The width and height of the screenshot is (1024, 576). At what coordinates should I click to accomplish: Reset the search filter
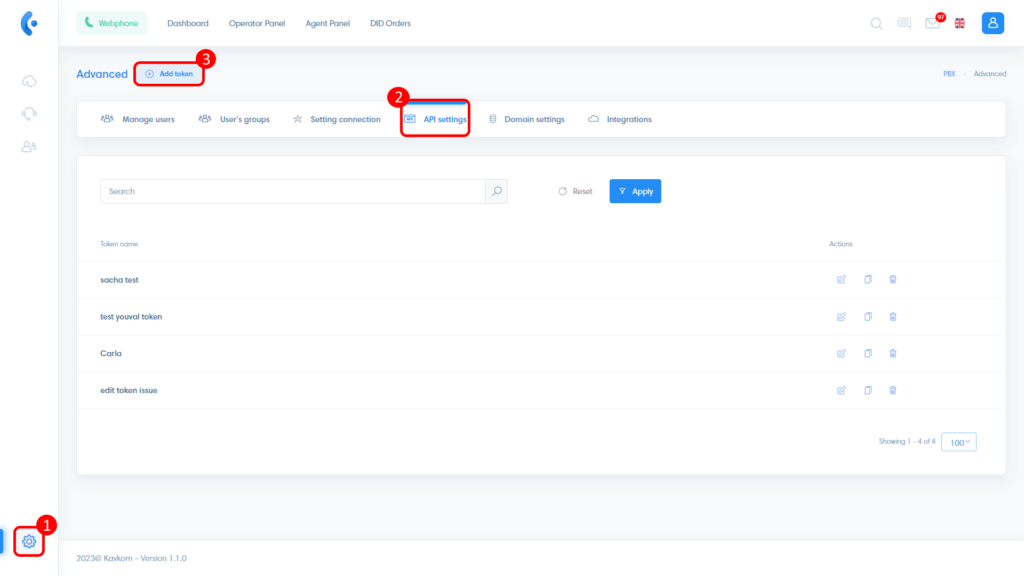point(575,191)
